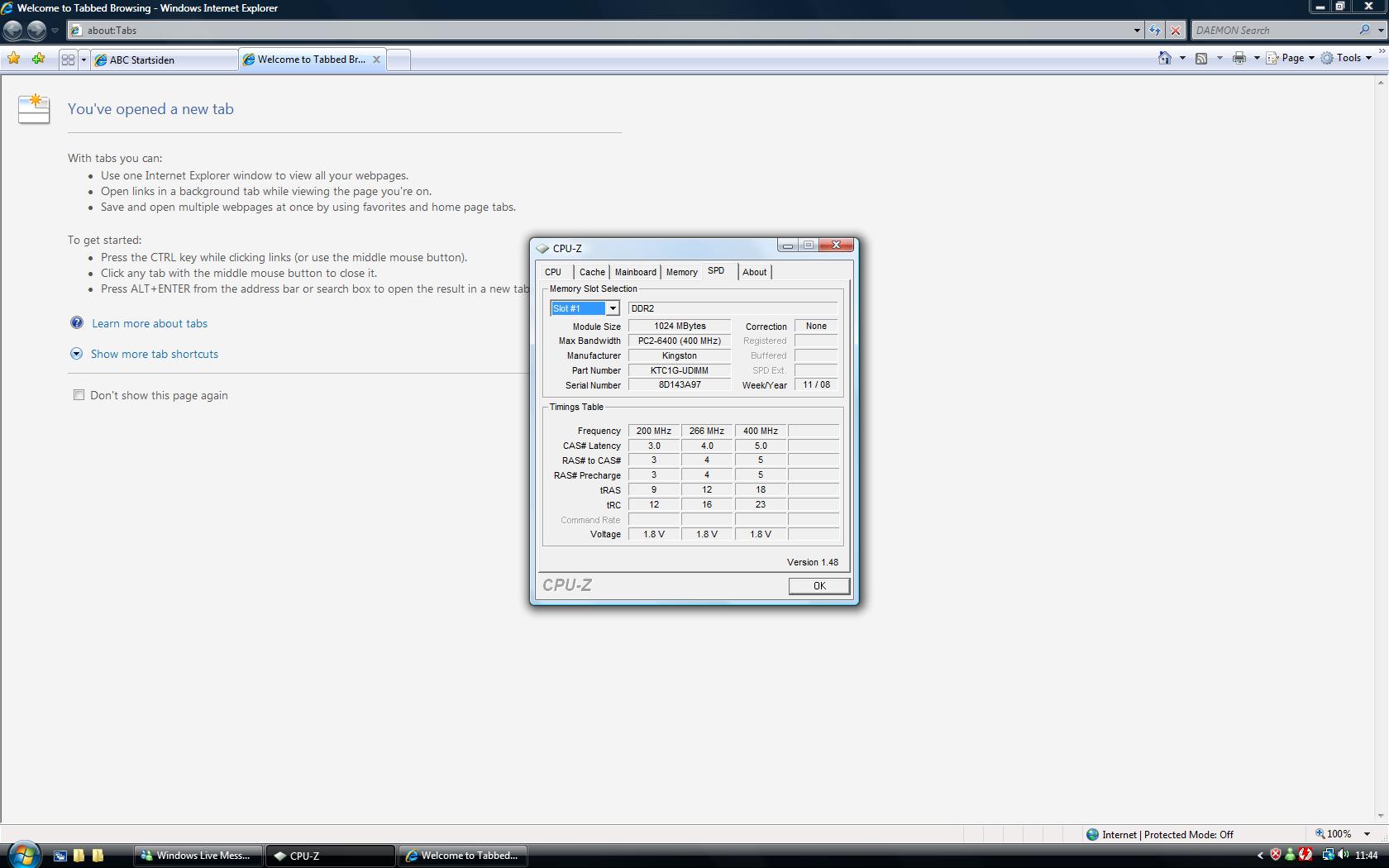This screenshot has width=1389, height=868.
Task: Click the Switch between windows icon
Action: pos(60,856)
